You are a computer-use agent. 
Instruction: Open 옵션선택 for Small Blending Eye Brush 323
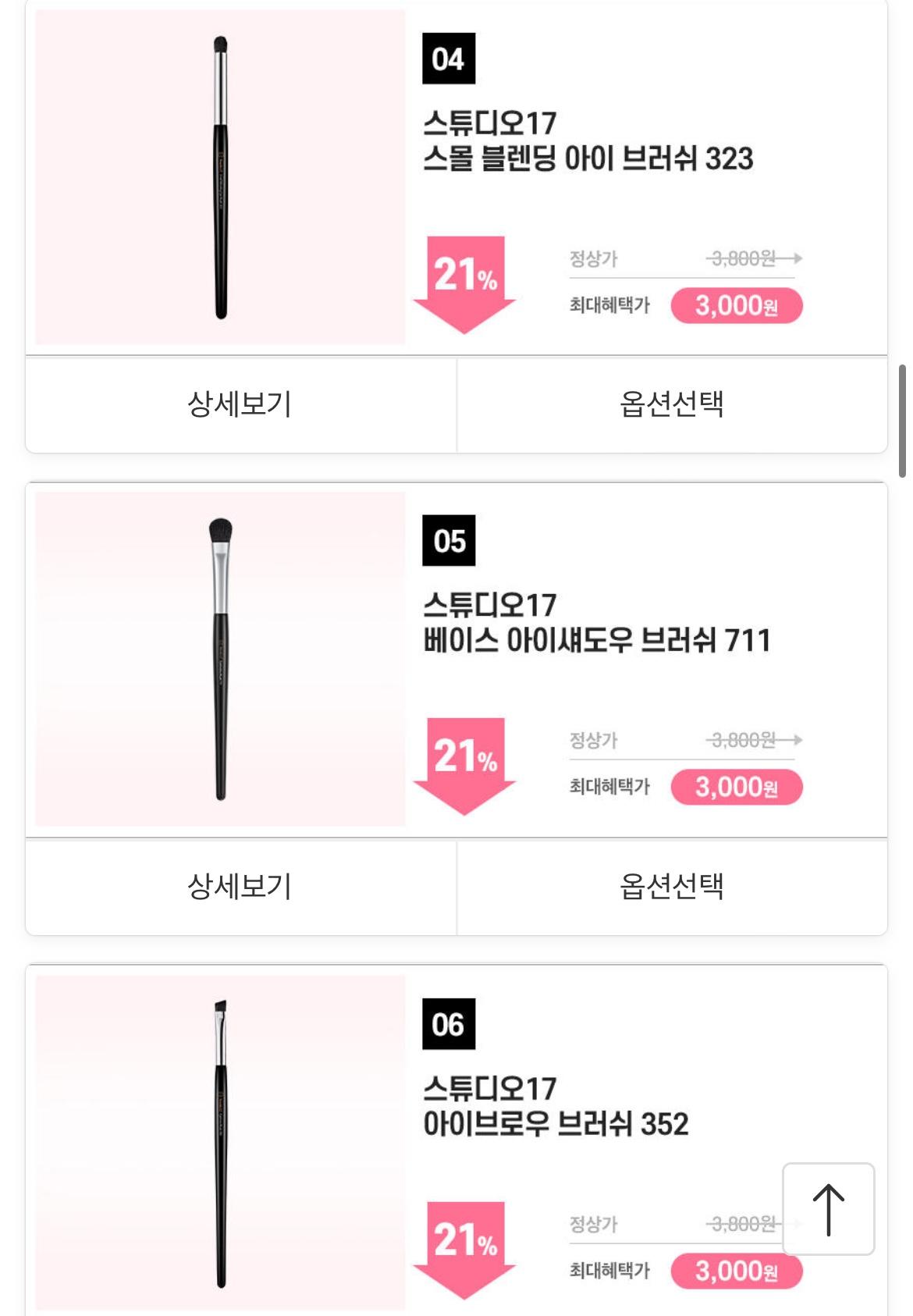point(672,404)
